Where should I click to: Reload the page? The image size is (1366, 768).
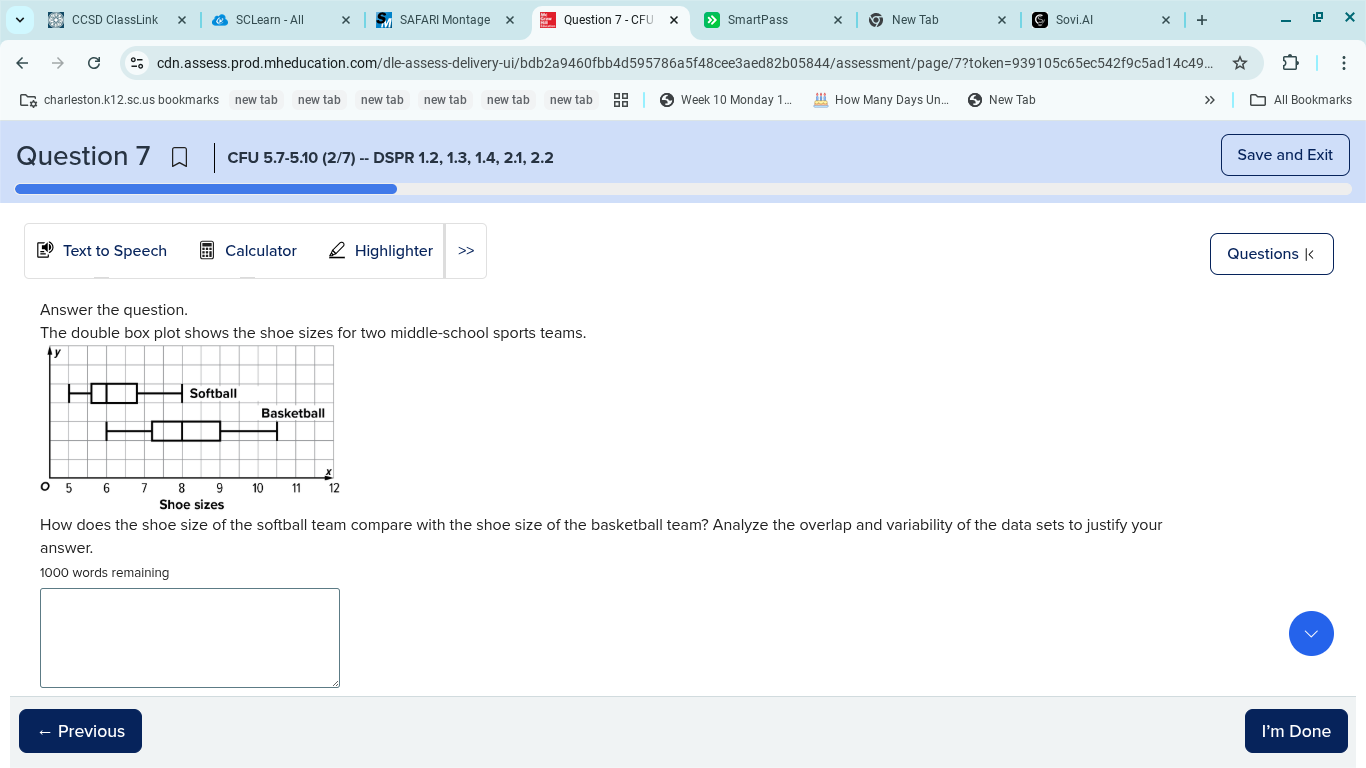click(94, 63)
